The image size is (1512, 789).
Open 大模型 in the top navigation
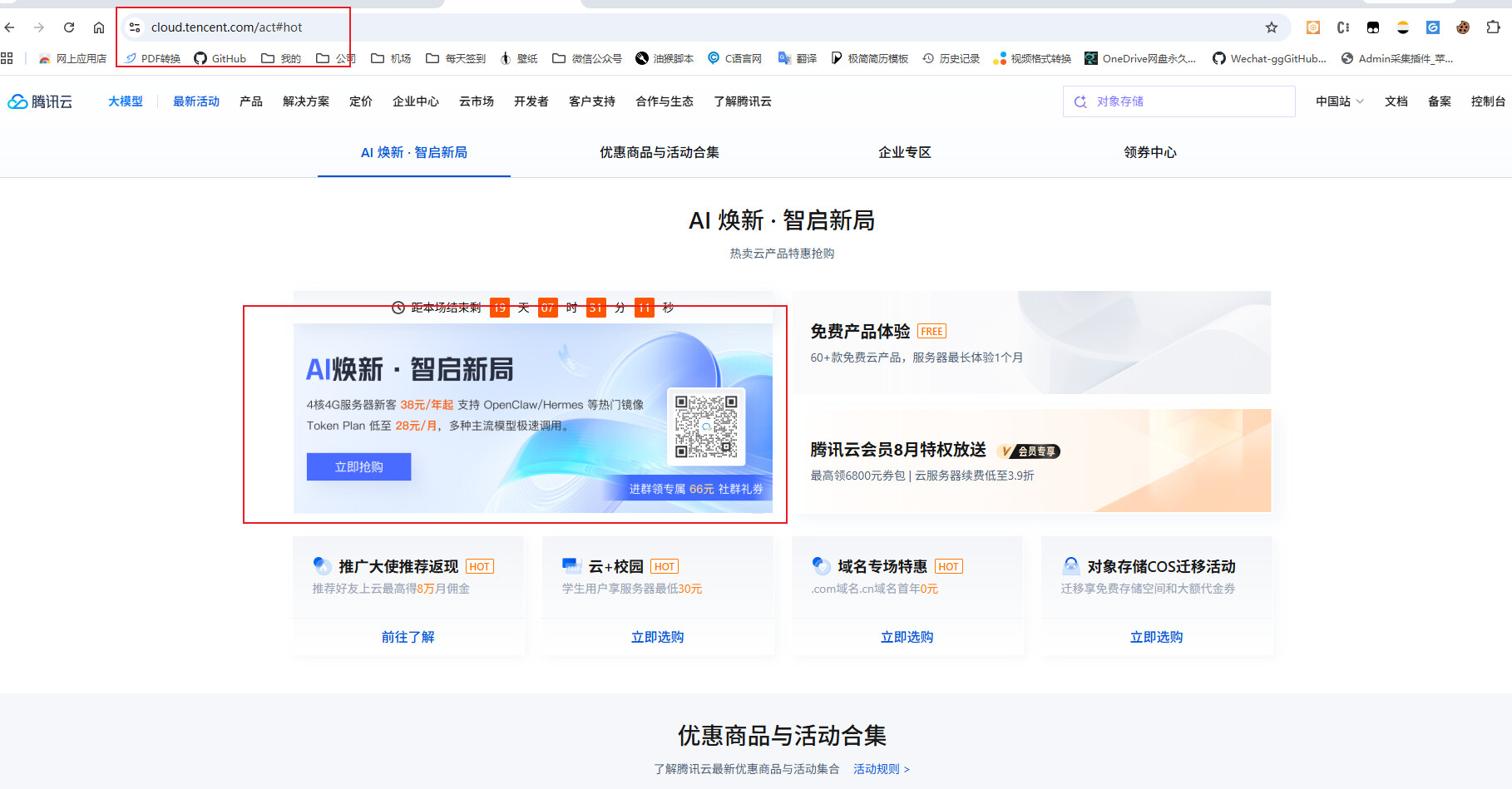pyautogui.click(x=126, y=101)
